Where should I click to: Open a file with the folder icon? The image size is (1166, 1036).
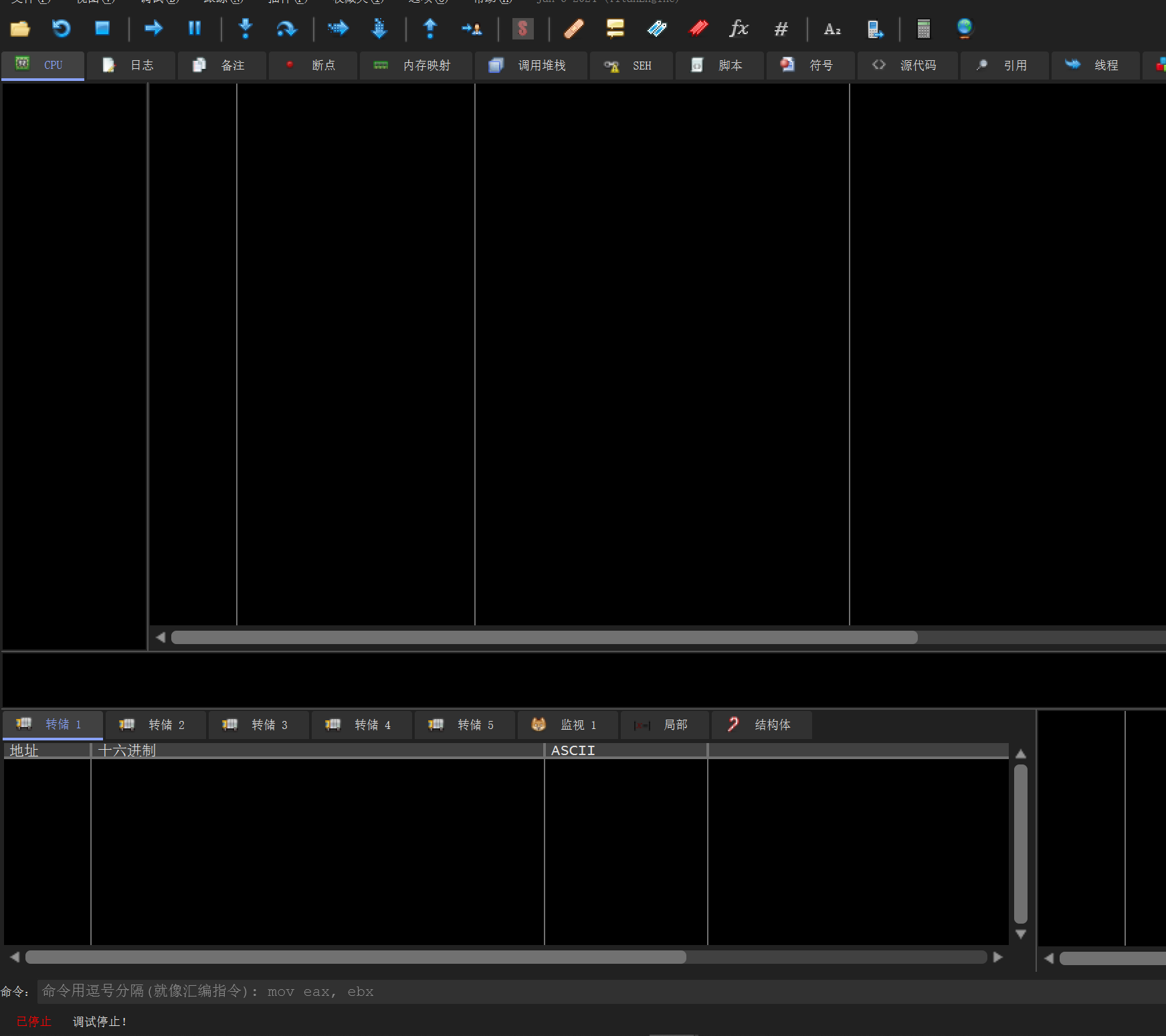20,29
